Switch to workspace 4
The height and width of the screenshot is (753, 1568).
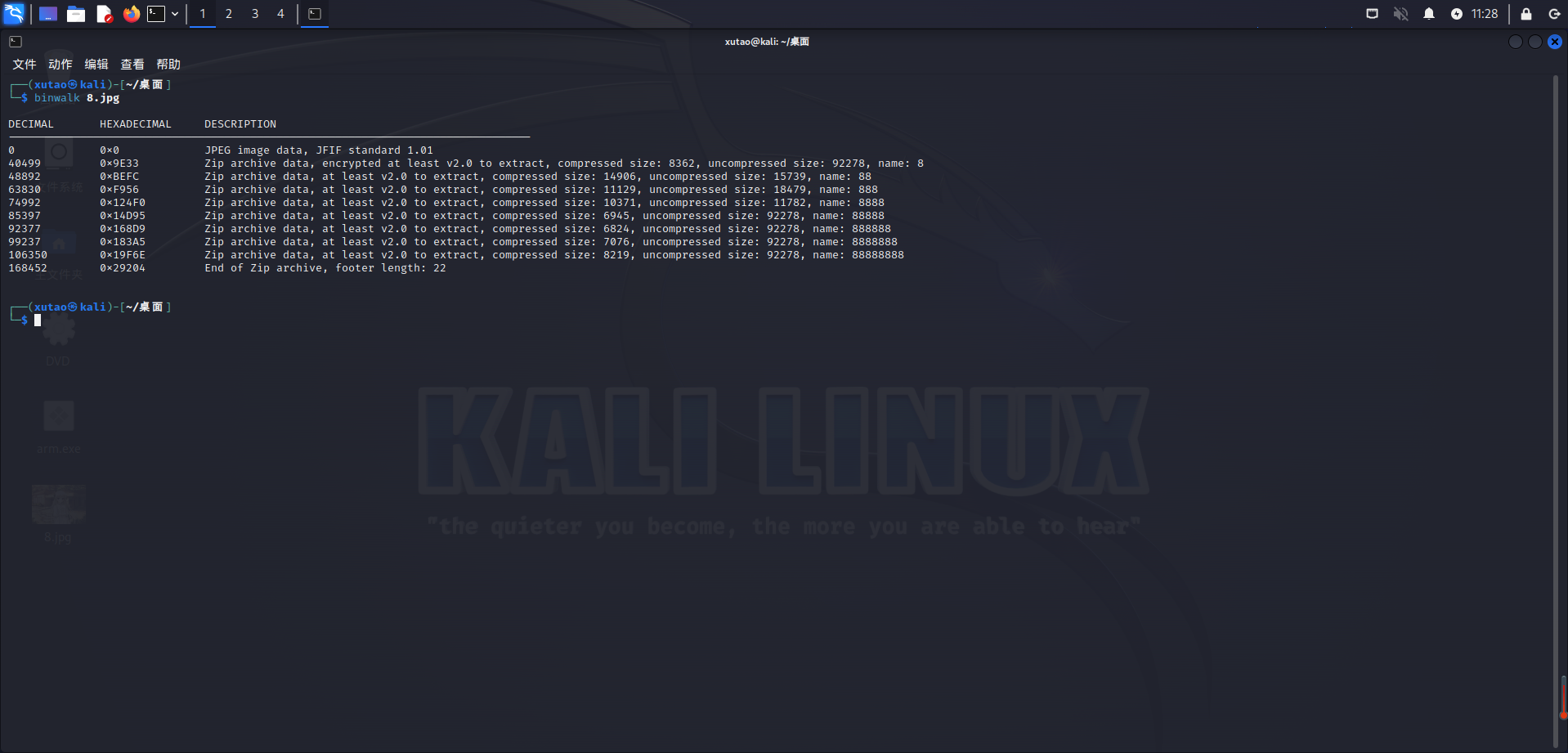coord(280,14)
